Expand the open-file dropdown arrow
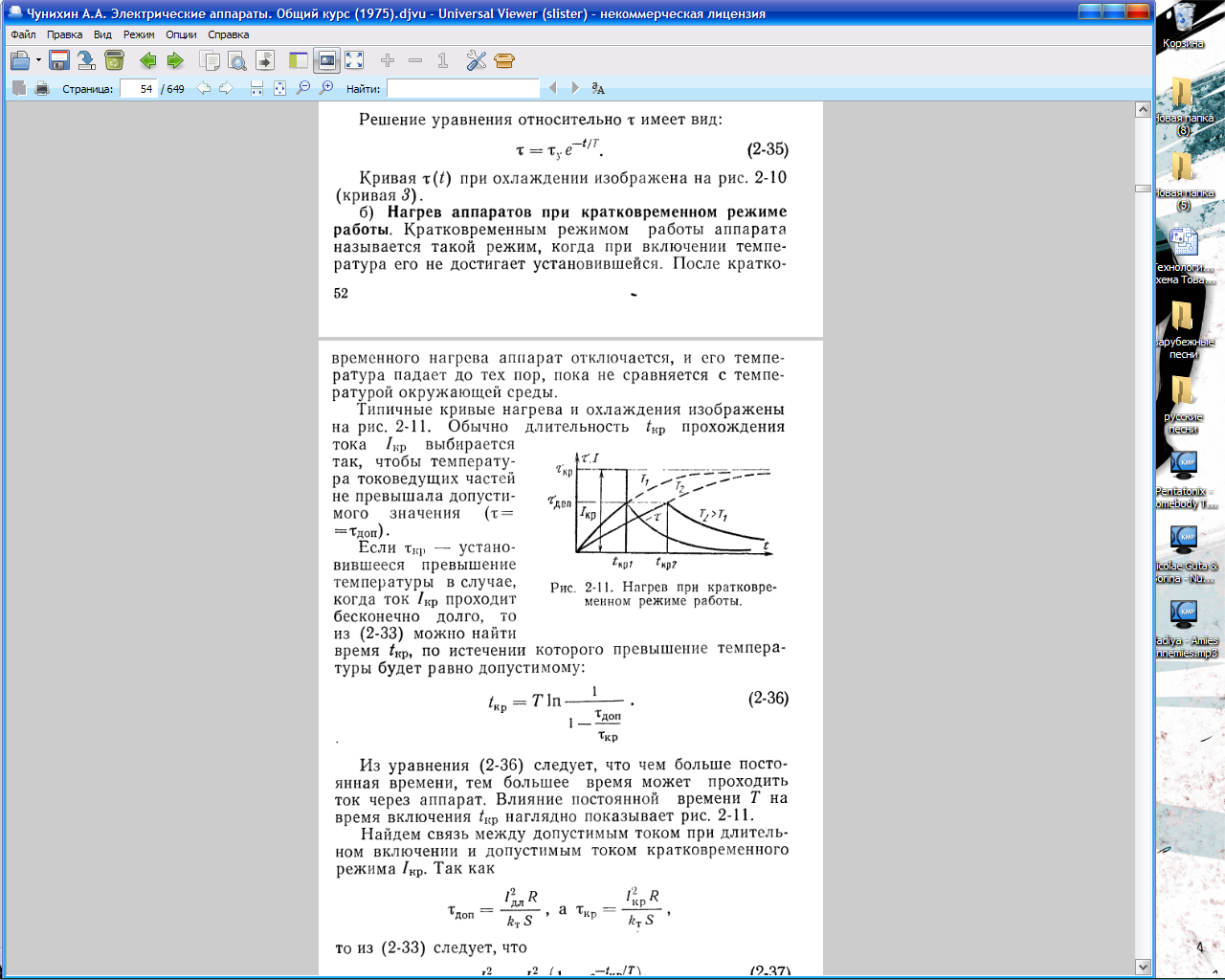 (38, 60)
